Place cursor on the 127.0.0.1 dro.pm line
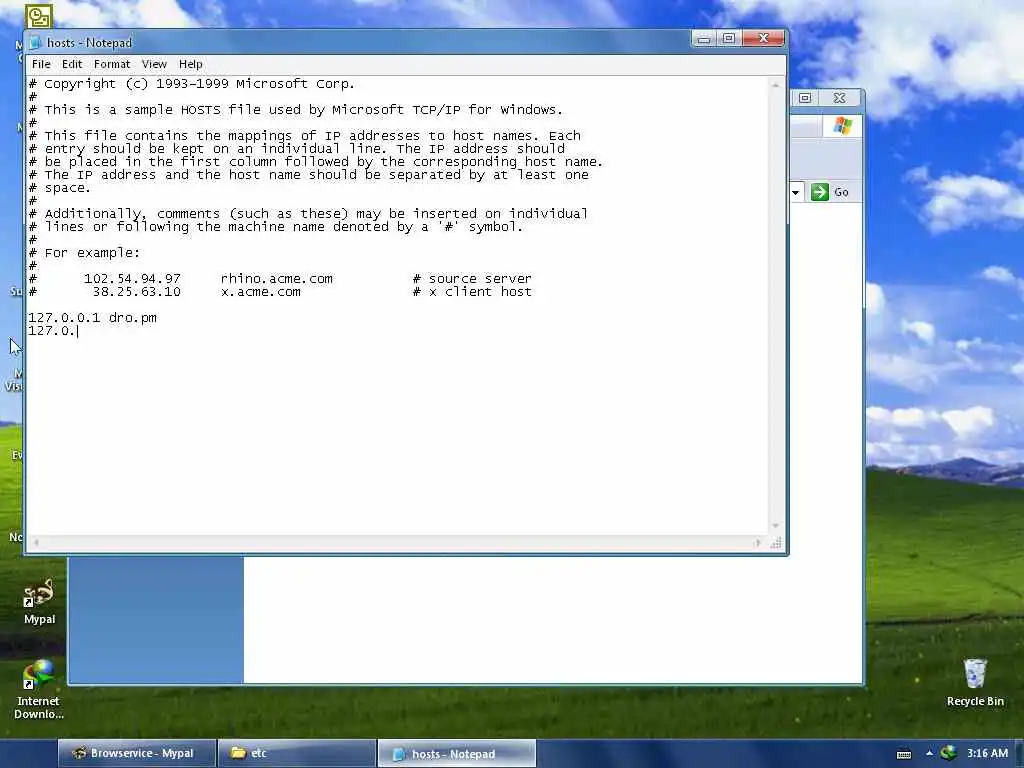The image size is (1024, 768). tap(92, 318)
